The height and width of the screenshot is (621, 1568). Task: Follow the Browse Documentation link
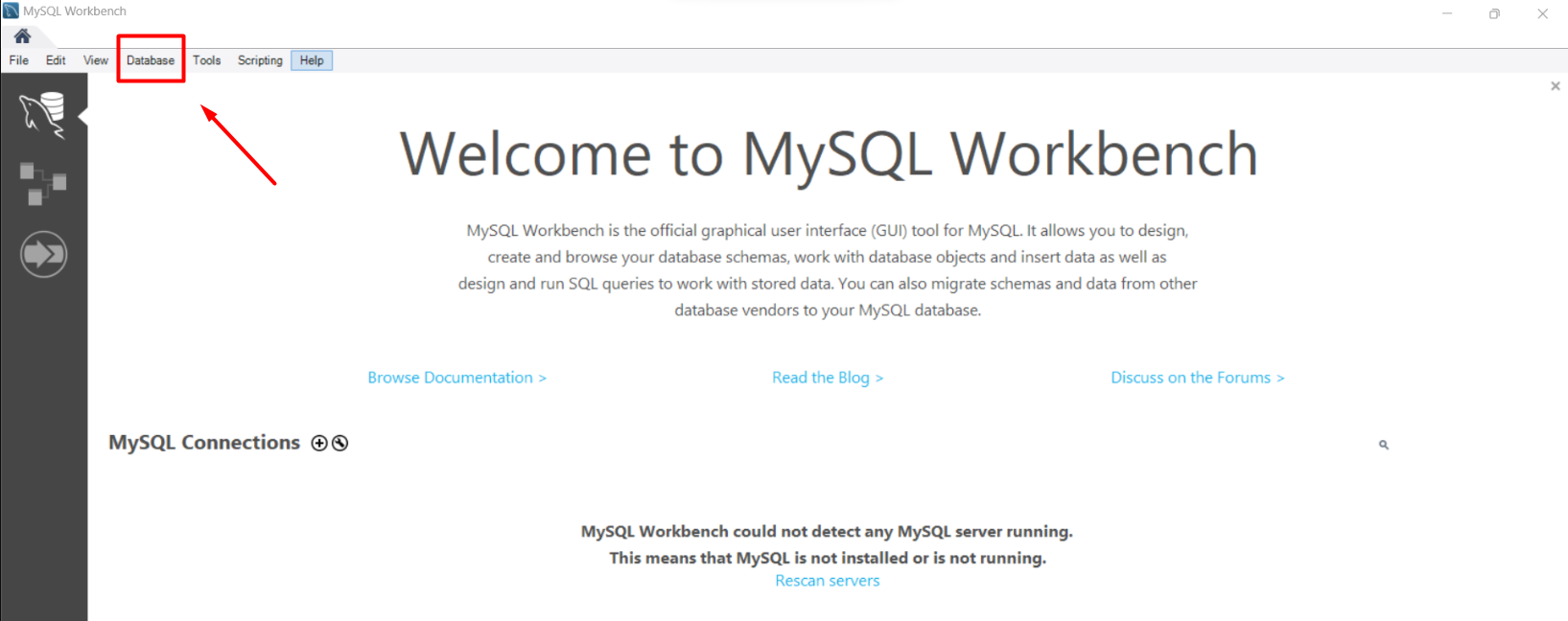click(457, 378)
